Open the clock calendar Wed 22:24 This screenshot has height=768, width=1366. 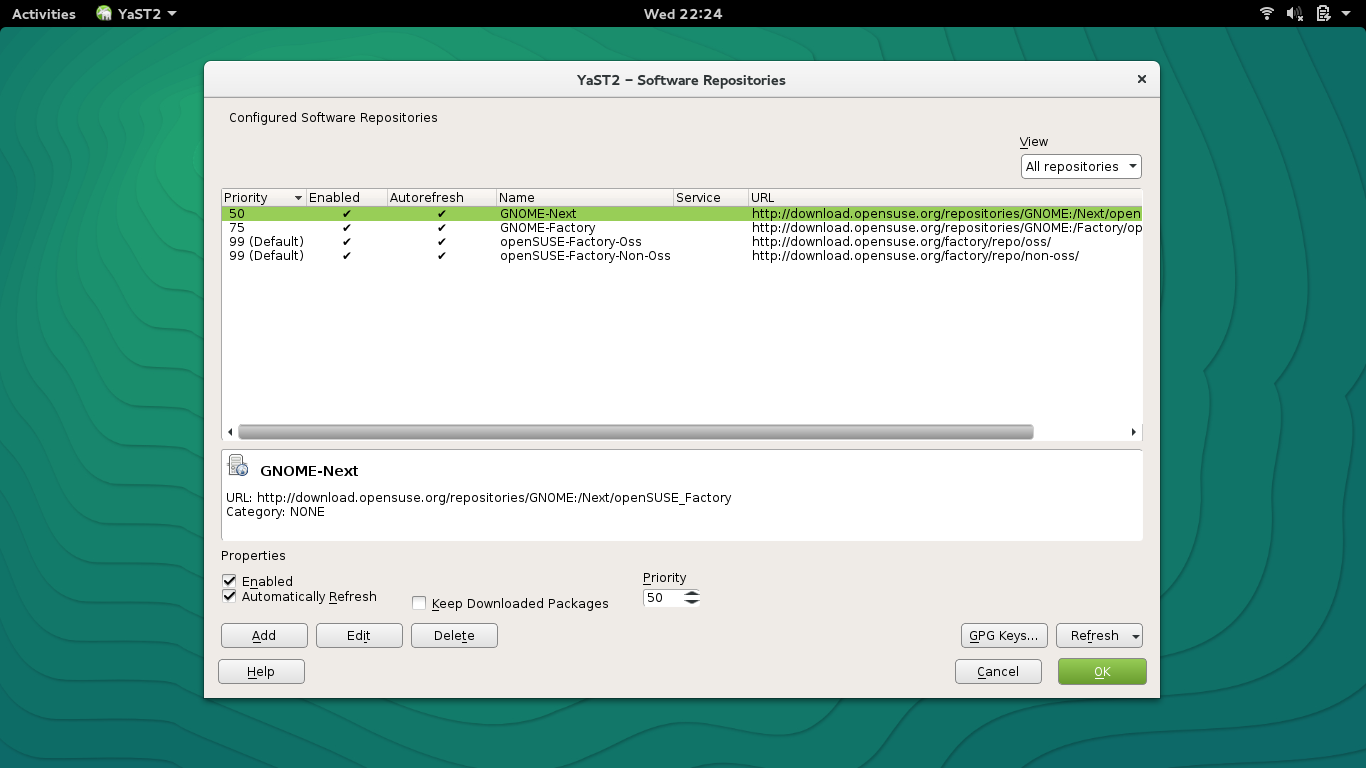pyautogui.click(x=683, y=14)
